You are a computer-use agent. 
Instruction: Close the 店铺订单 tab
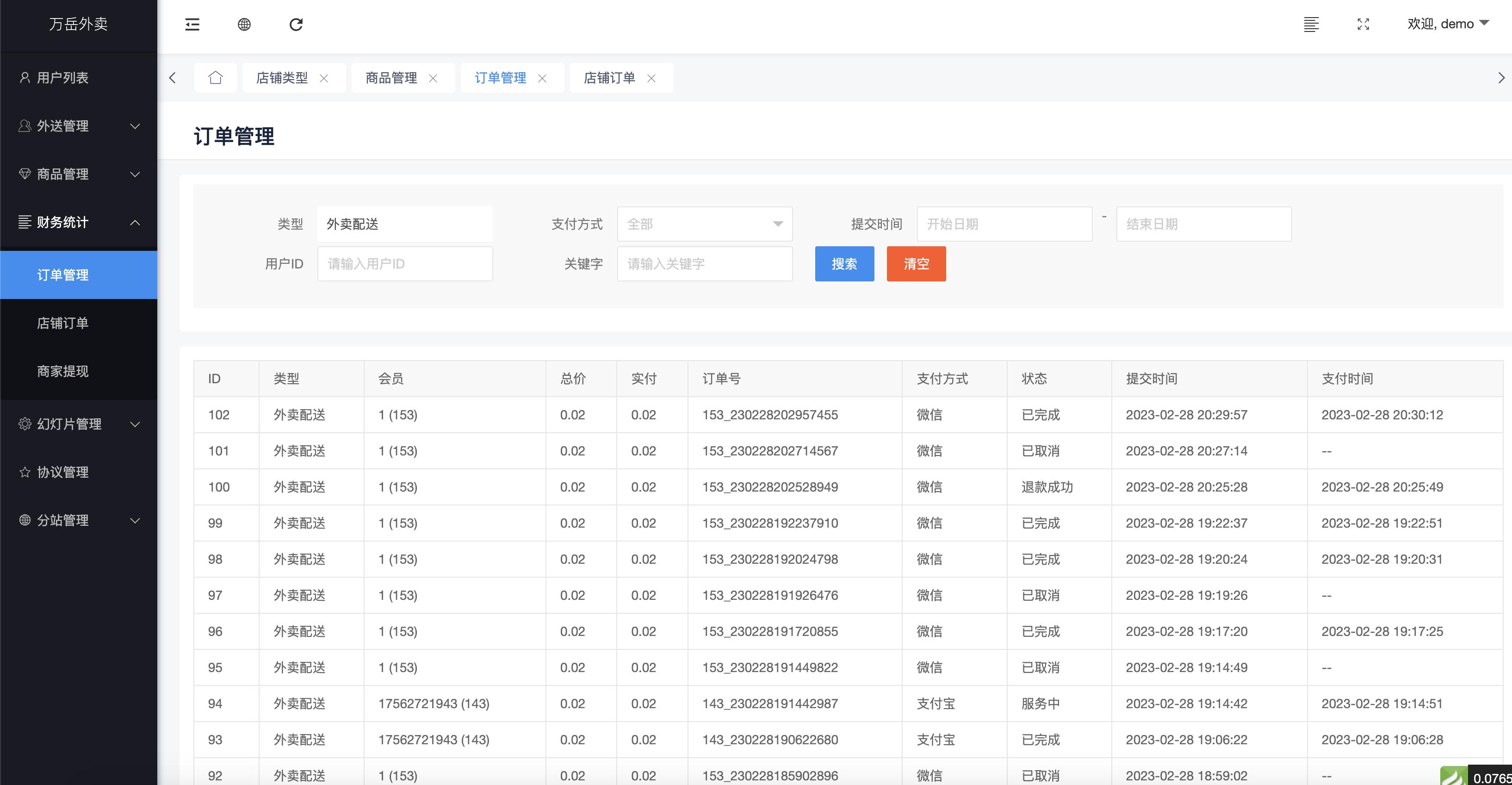coord(651,78)
